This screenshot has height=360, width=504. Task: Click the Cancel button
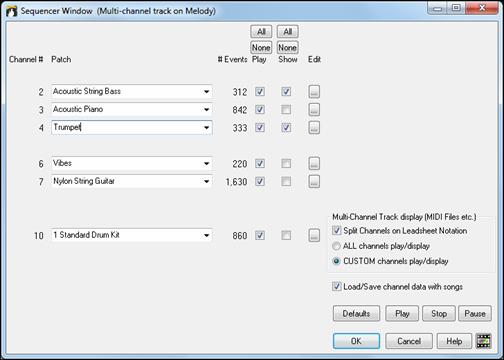pos(409,341)
